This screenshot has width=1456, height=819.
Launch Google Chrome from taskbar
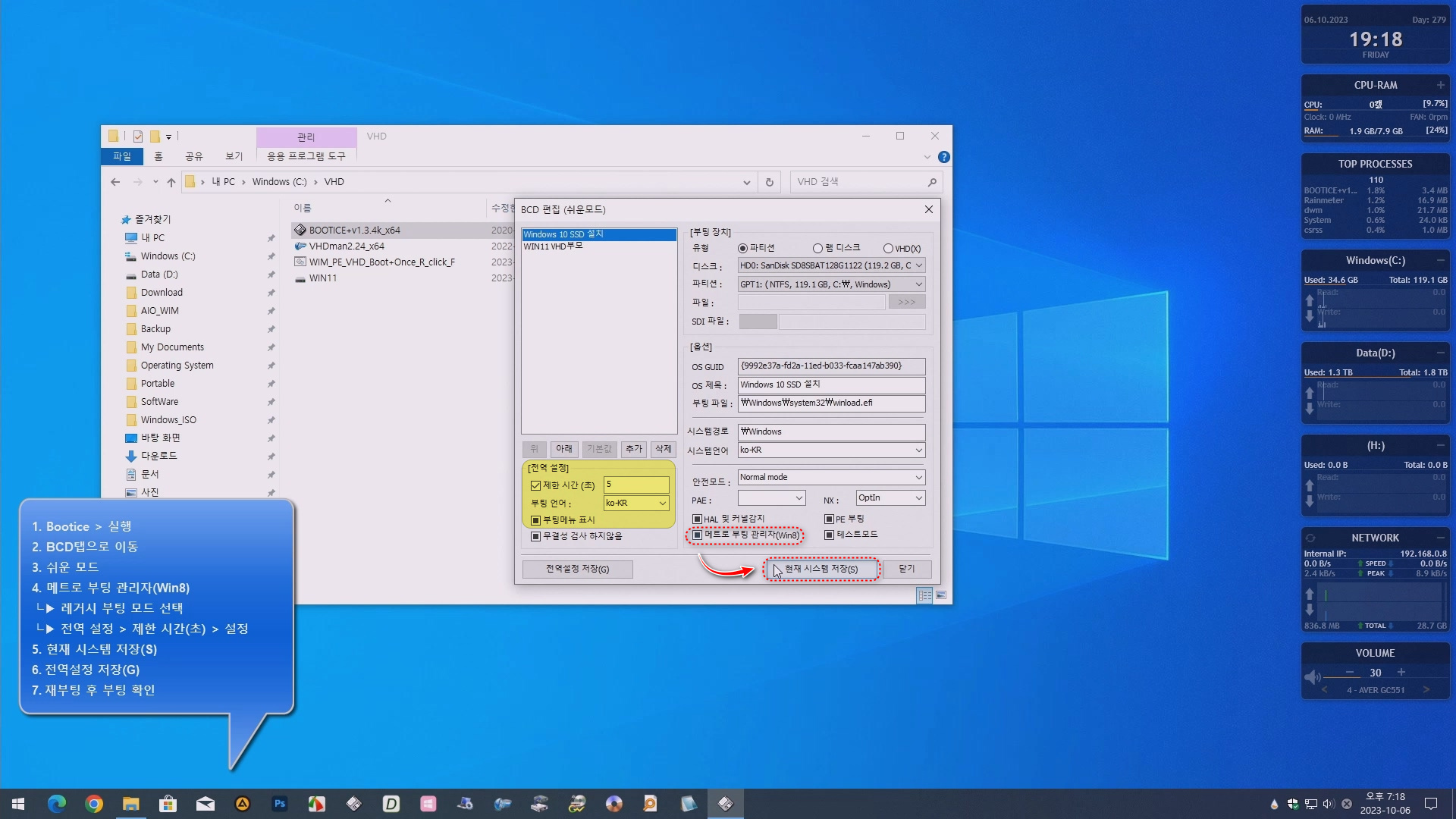94,804
